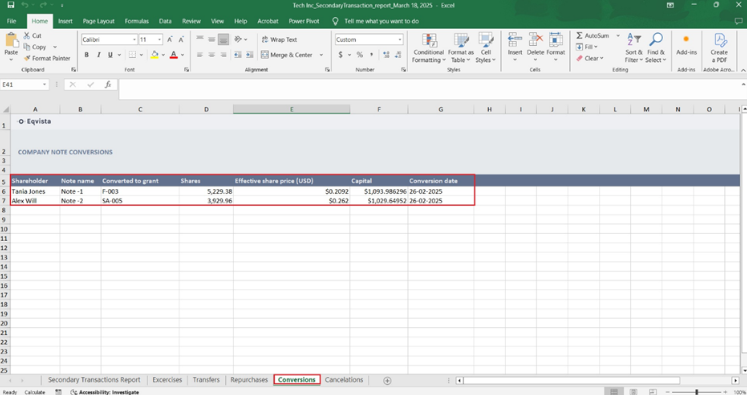Open the File tab
The width and height of the screenshot is (747, 395).
[11, 21]
